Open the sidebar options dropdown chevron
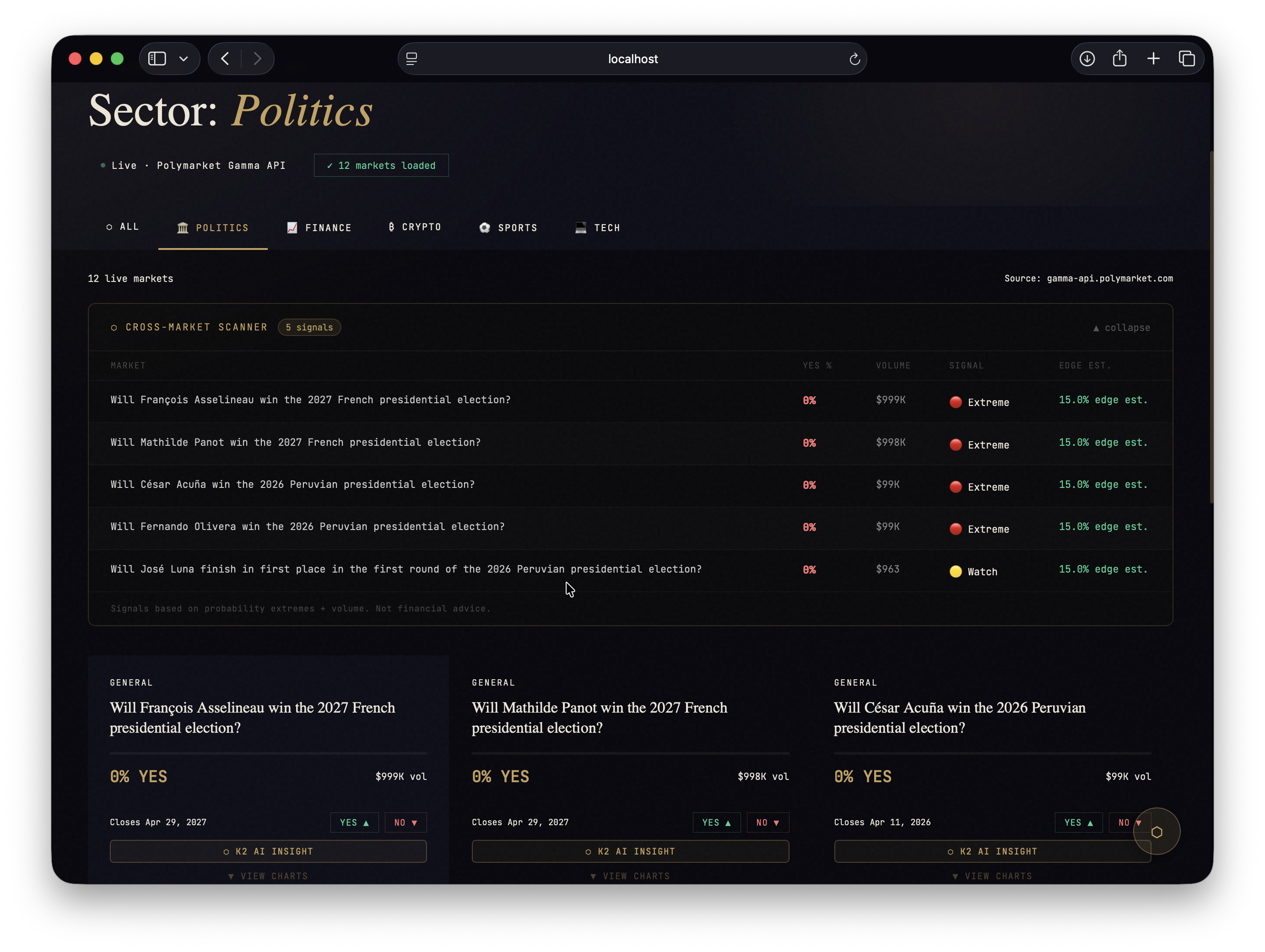 point(184,59)
